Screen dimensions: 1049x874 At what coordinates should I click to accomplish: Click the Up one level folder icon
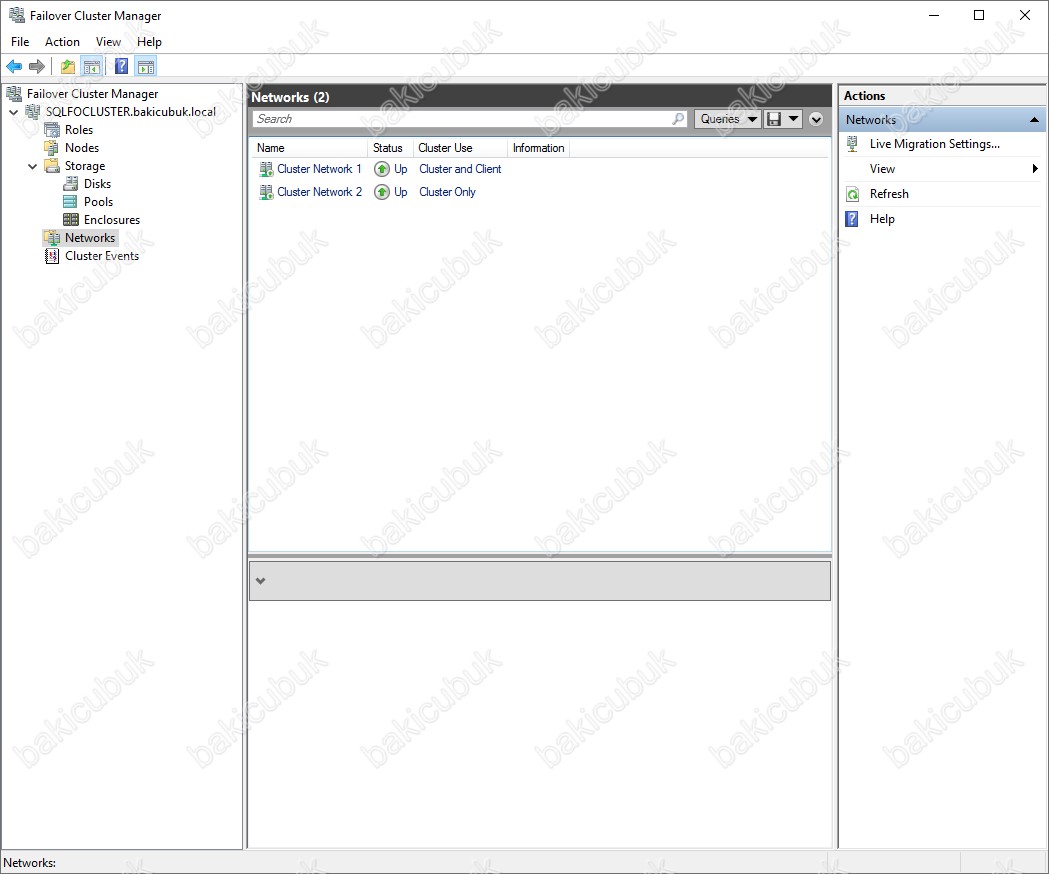[x=68, y=66]
